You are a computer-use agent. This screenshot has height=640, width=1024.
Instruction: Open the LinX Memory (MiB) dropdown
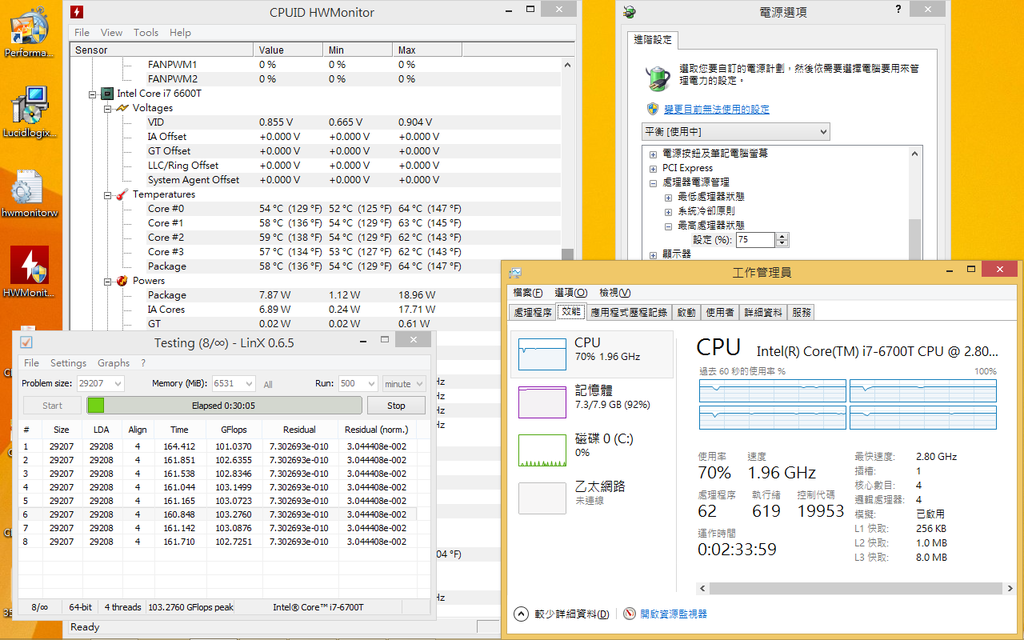click(249, 384)
